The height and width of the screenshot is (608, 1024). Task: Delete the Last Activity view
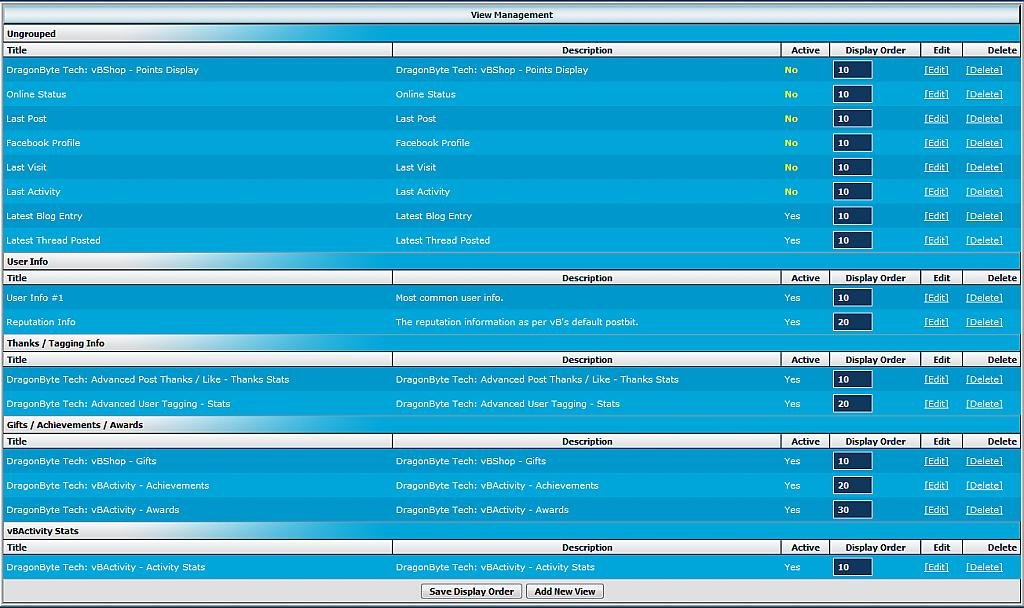point(984,192)
